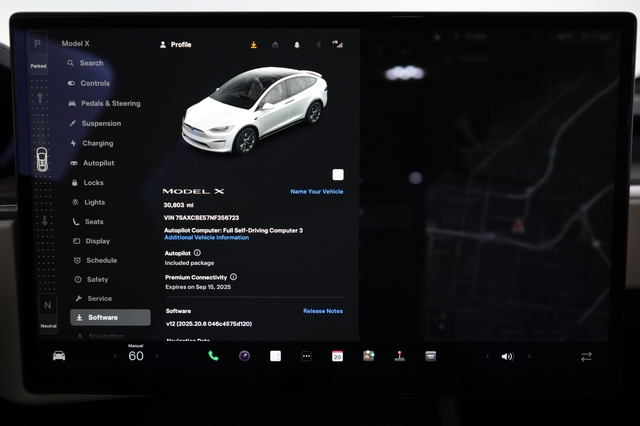The width and height of the screenshot is (640, 426).
Task: Open the white notes app icon
Action: pyautogui.click(x=276, y=356)
